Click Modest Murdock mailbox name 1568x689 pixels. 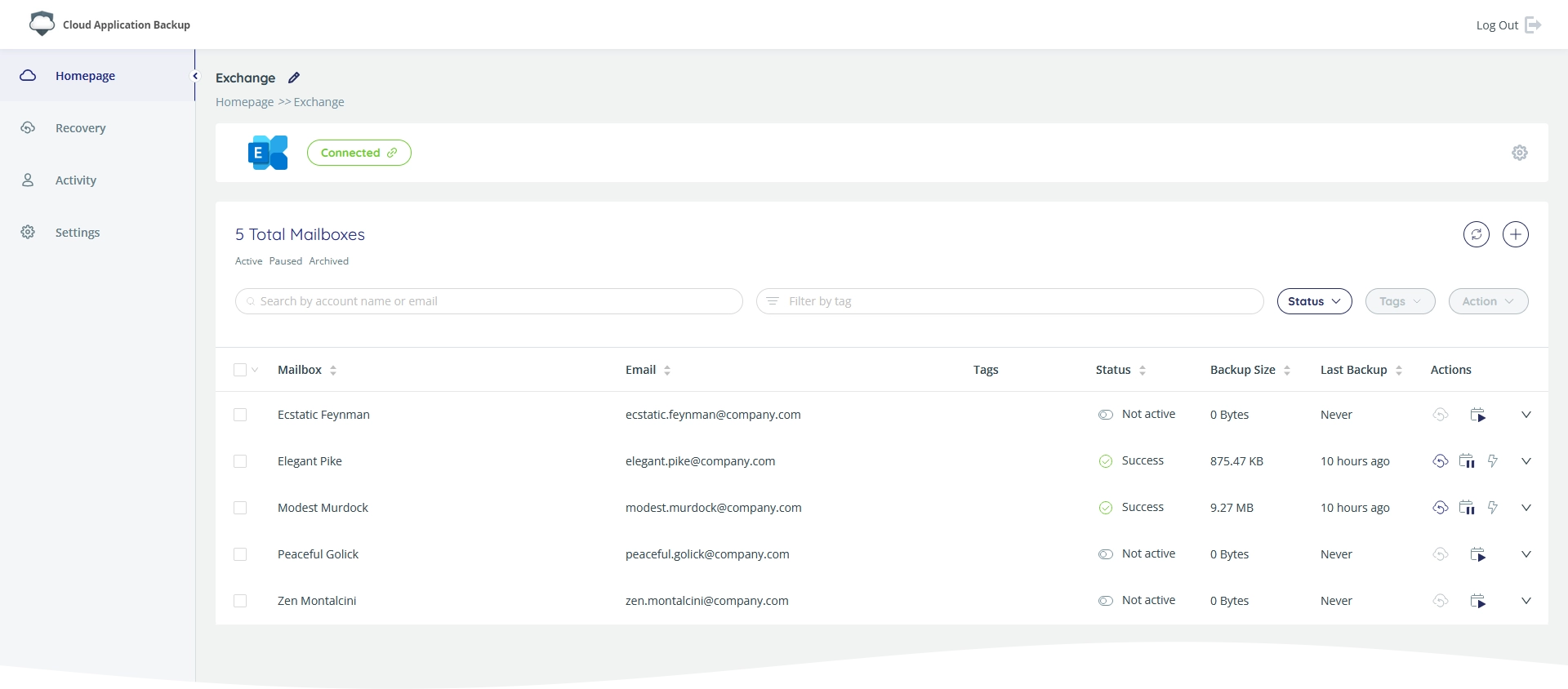point(323,508)
